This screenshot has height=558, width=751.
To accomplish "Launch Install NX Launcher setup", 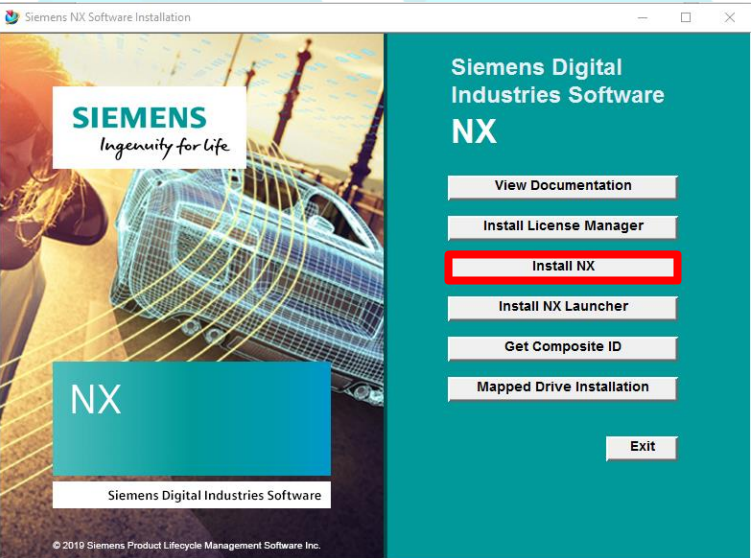I will 562,307.
